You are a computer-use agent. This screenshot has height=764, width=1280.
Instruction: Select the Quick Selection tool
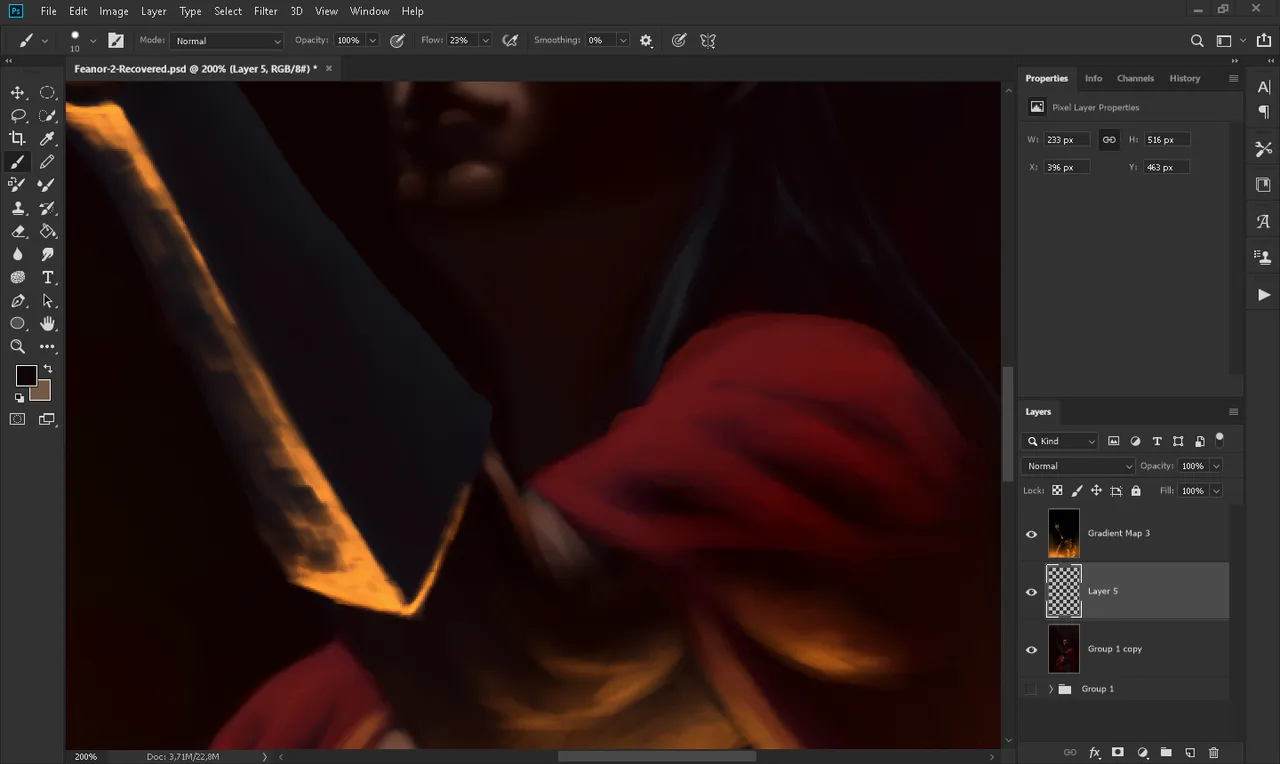(x=47, y=115)
